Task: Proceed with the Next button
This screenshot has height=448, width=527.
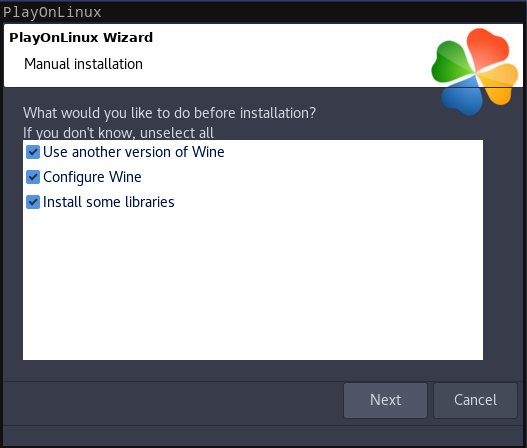Action: [x=386, y=400]
